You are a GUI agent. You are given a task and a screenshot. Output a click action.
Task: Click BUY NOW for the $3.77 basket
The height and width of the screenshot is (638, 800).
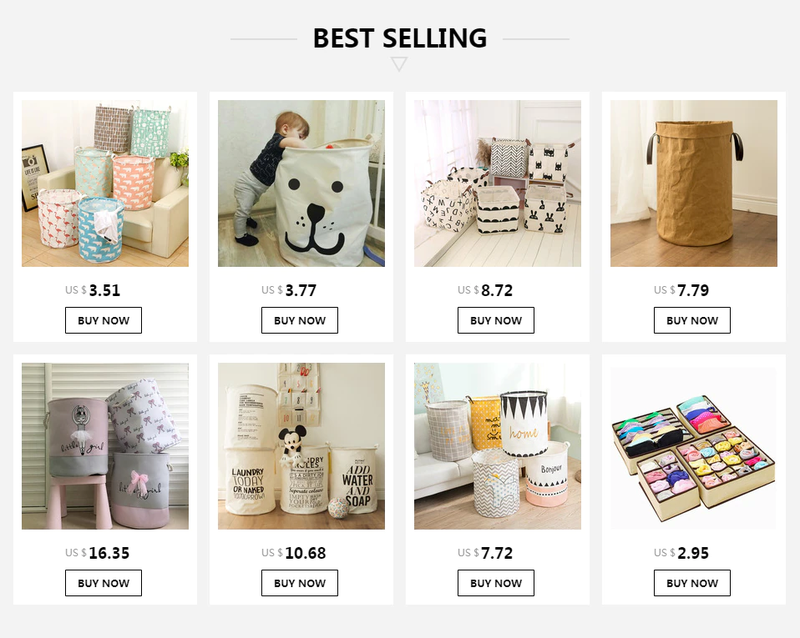point(299,321)
